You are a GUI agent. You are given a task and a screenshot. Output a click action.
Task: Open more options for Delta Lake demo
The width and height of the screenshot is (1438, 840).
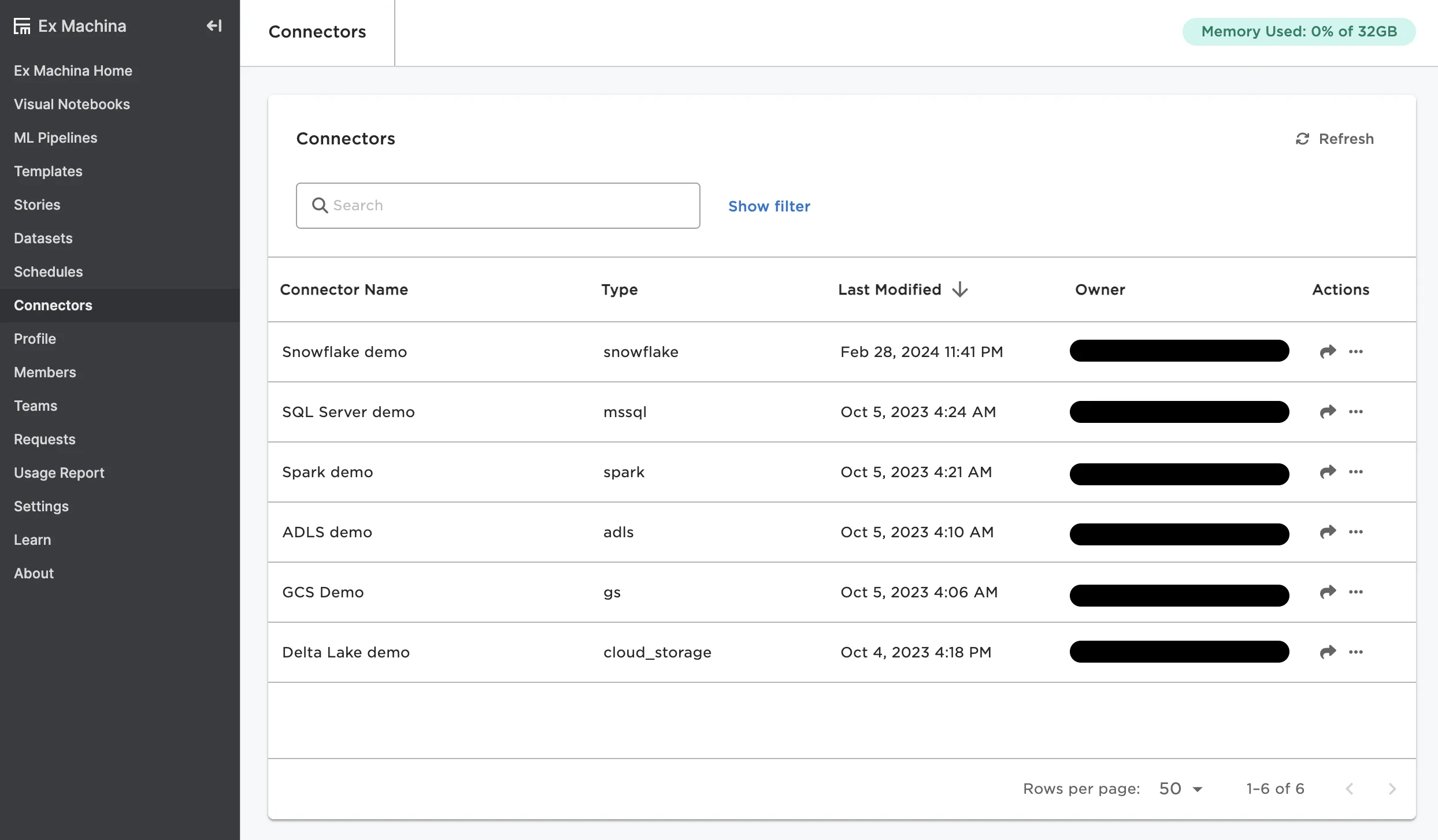tap(1356, 652)
